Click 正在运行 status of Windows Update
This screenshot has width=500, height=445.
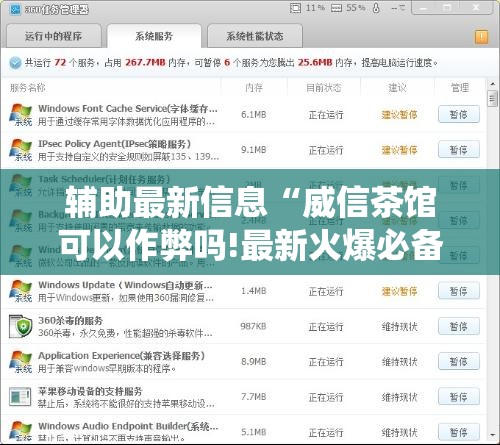tap(326, 291)
